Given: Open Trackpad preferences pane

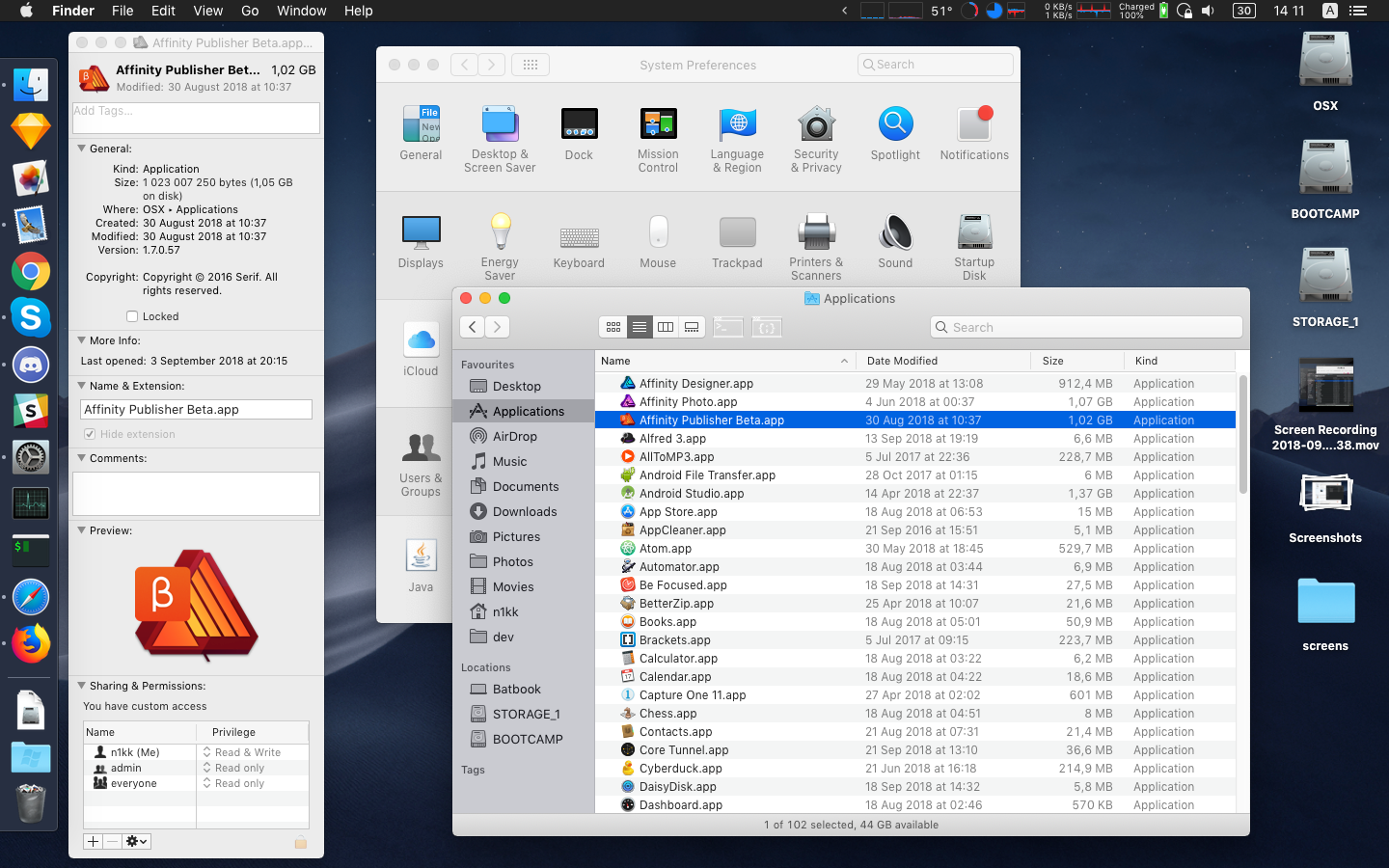Looking at the screenshot, I should click(737, 241).
